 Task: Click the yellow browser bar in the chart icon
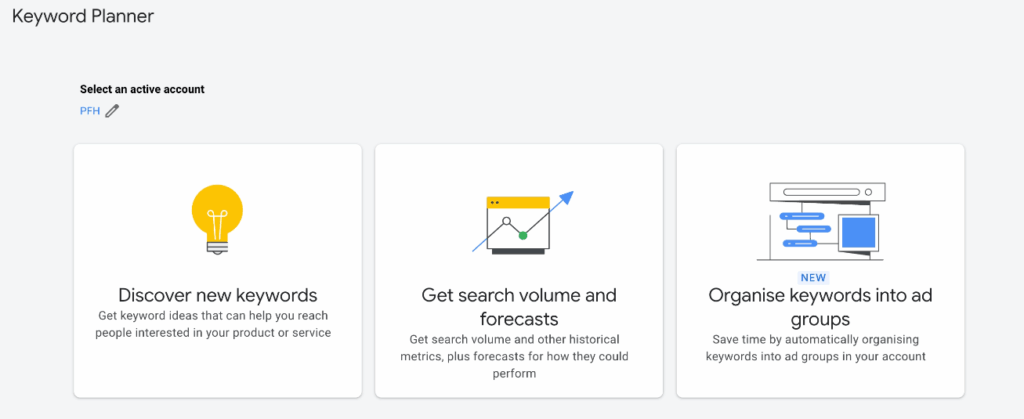[518, 202]
